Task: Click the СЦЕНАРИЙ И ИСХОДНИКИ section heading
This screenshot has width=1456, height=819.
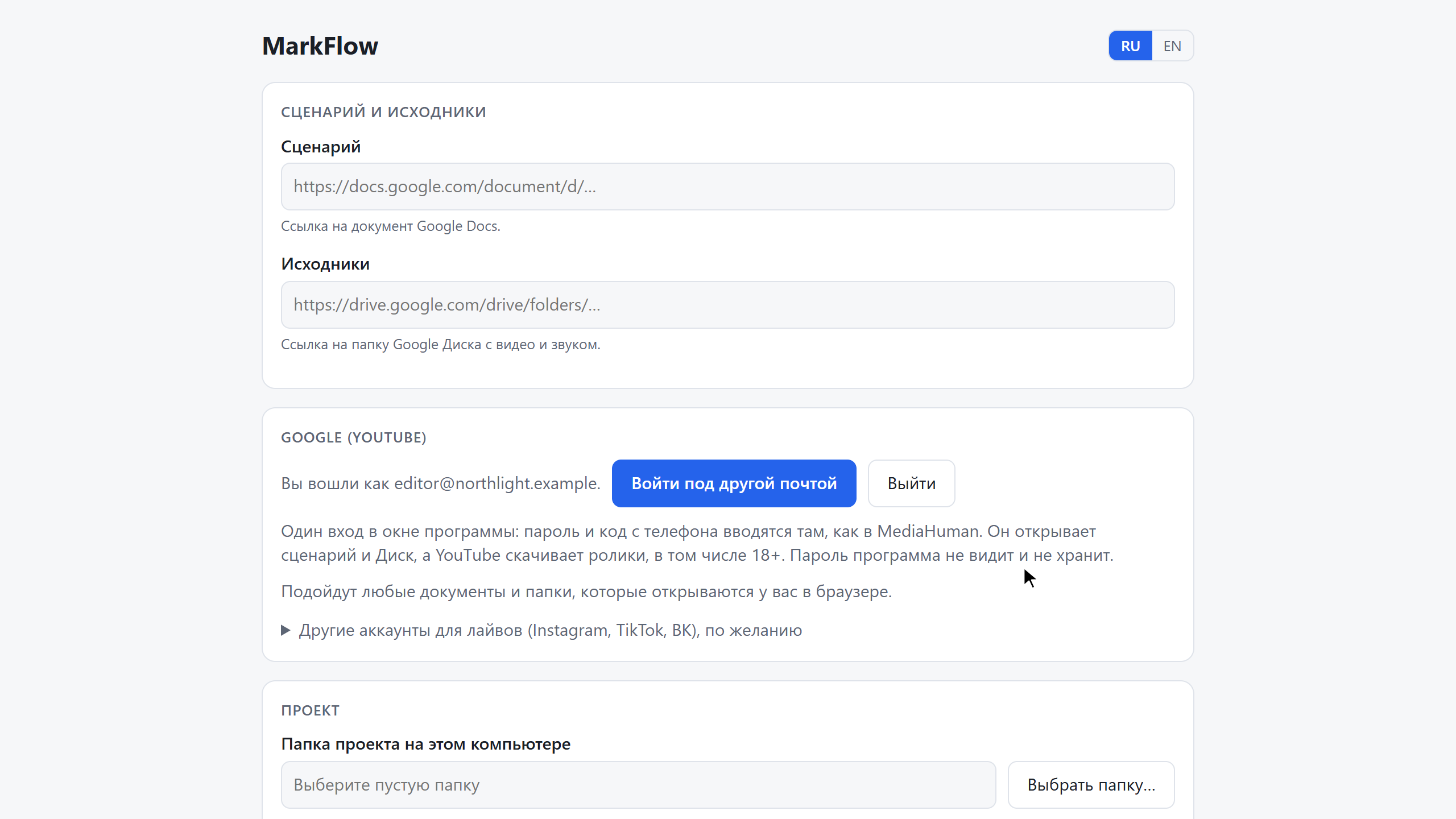Action: 383,112
